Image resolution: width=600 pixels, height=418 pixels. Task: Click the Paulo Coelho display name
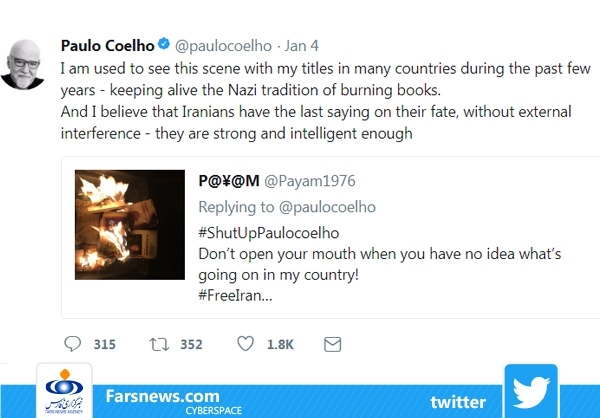(x=108, y=46)
